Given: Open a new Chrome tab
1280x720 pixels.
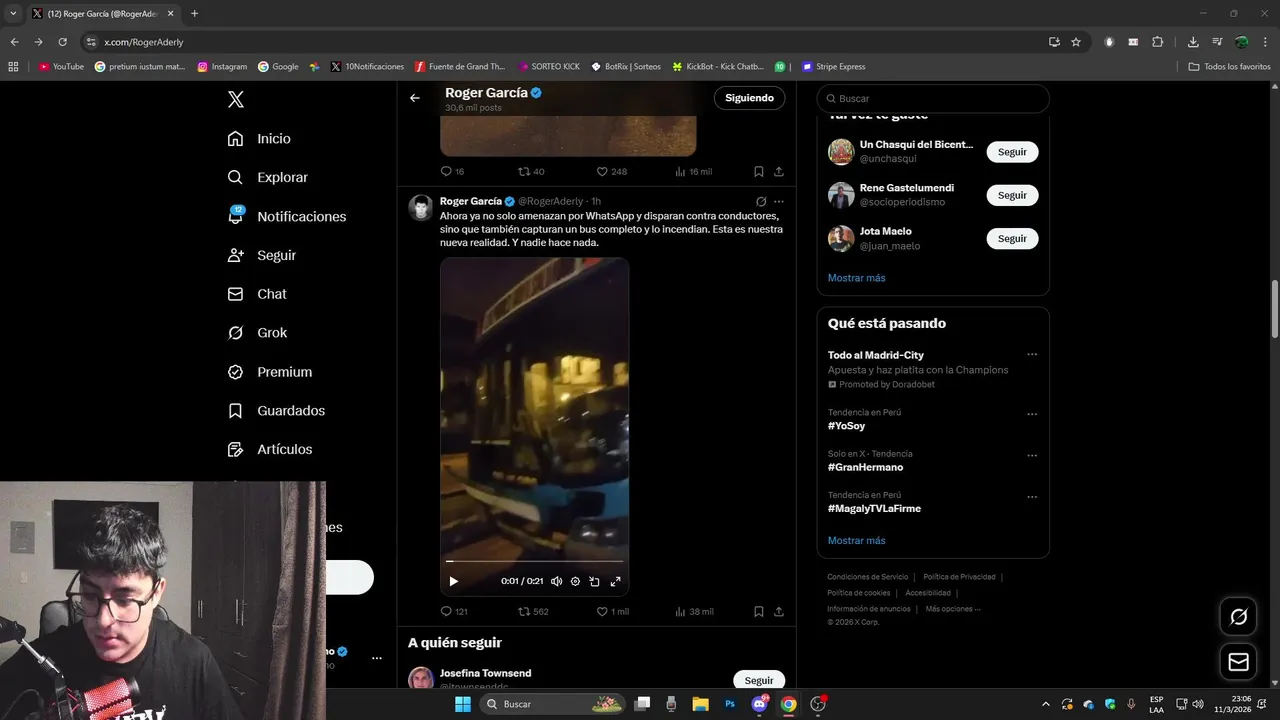Looking at the screenshot, I should tap(194, 14).
